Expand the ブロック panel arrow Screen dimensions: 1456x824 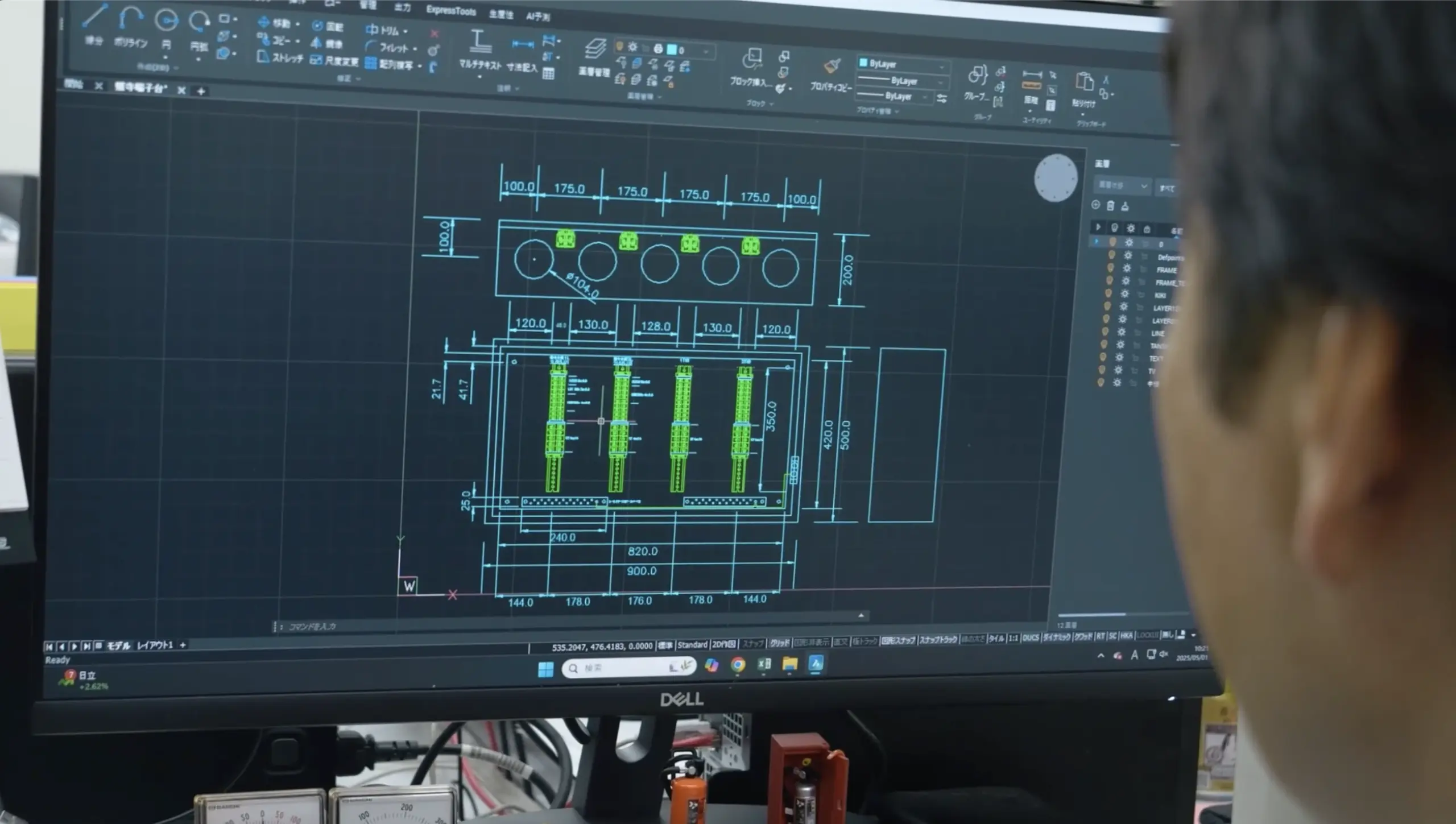[x=771, y=104]
